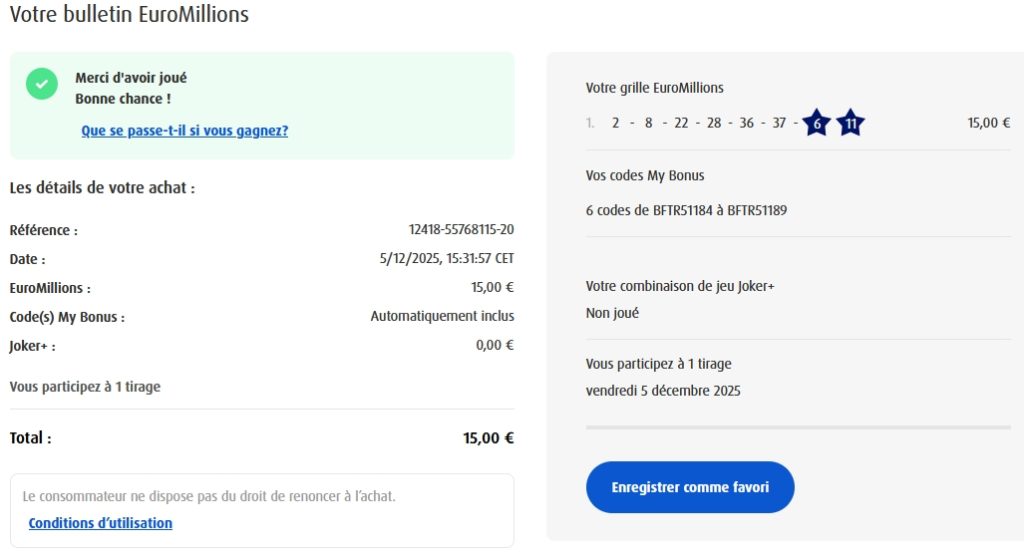Click 'Automatiquement inclus' My Bonus value

click(x=442, y=317)
